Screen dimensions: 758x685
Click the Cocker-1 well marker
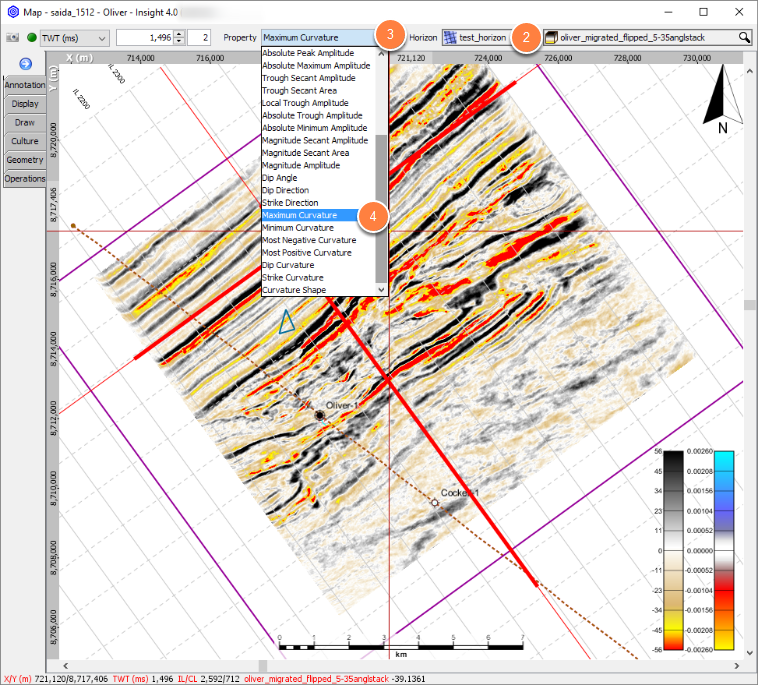pos(435,503)
